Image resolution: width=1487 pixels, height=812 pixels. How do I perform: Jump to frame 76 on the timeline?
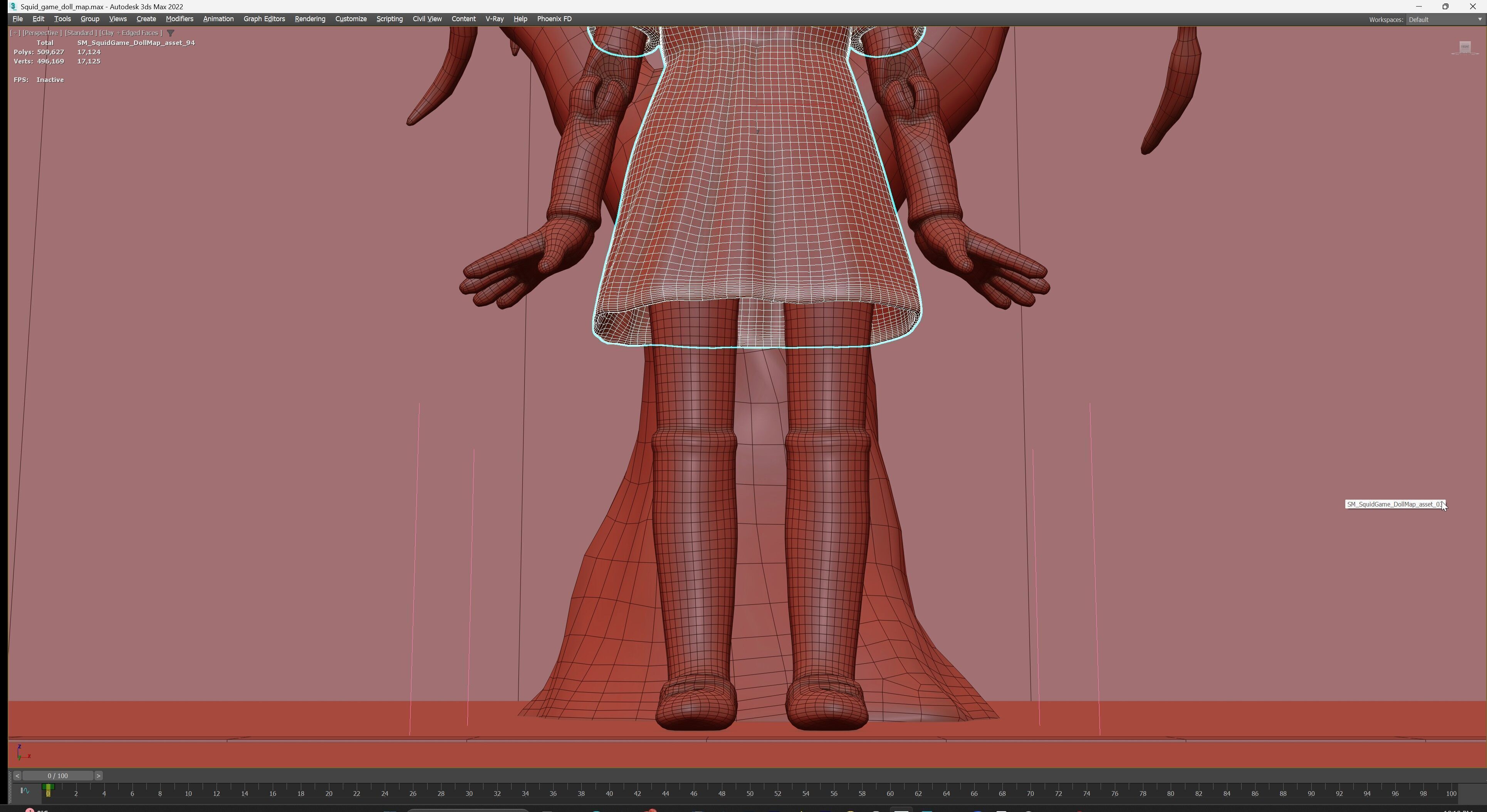click(1115, 794)
